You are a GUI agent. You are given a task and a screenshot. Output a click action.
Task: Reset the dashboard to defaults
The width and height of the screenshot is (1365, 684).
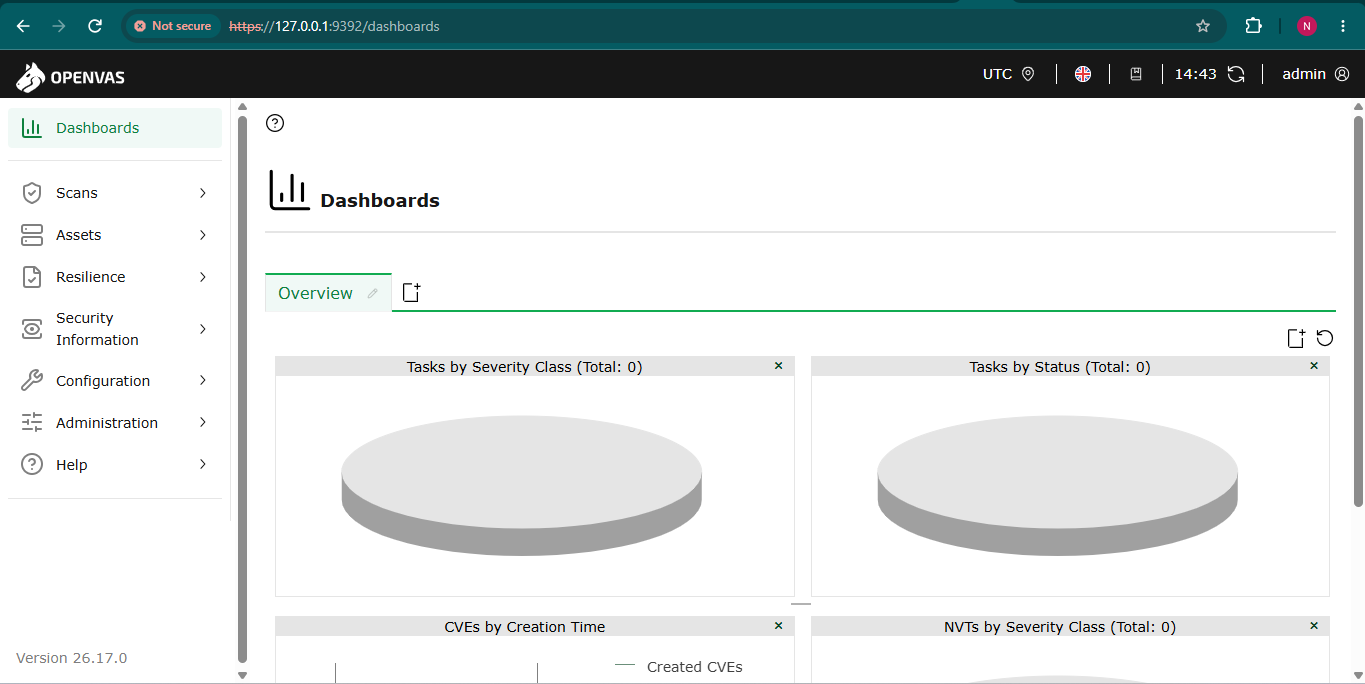coord(1325,338)
